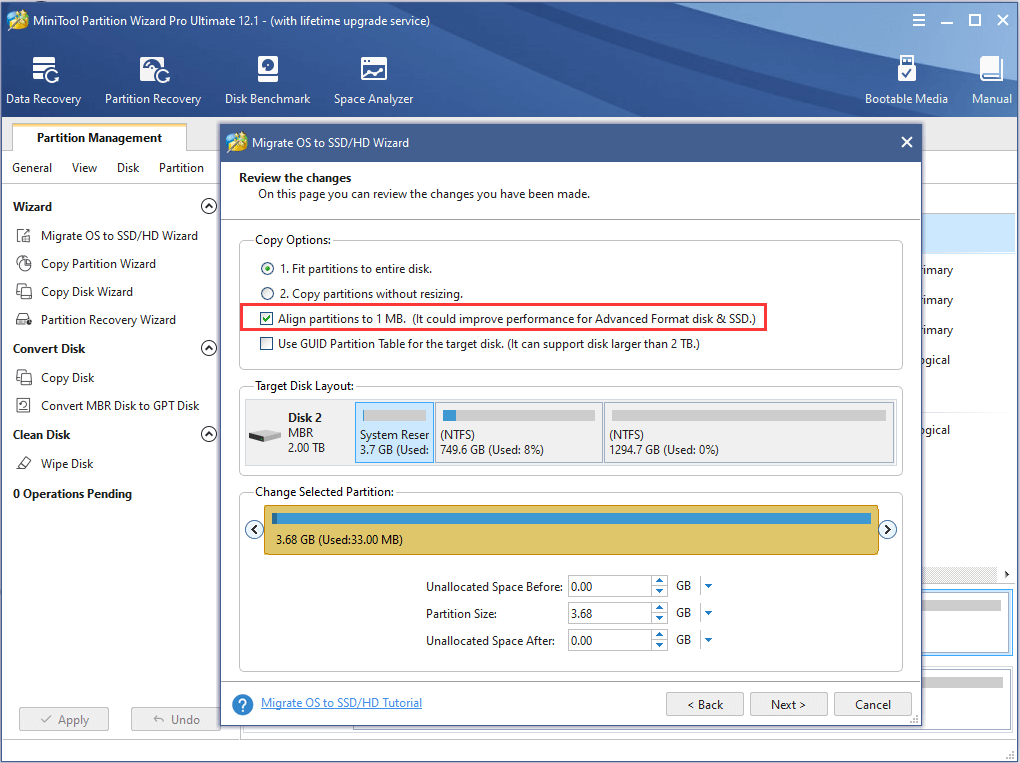This screenshot has width=1020, height=763.
Task: Click the Next button
Action: 788,704
